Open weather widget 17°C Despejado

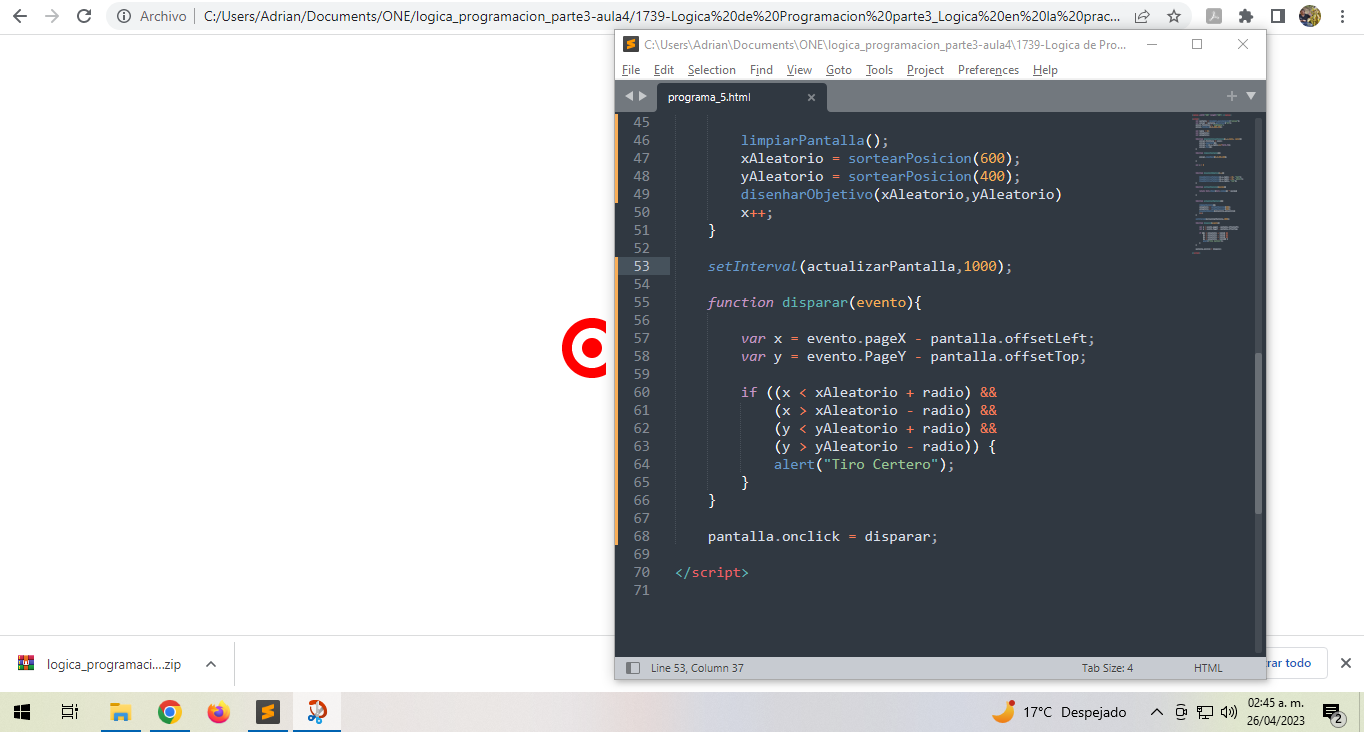pyautogui.click(x=1059, y=712)
